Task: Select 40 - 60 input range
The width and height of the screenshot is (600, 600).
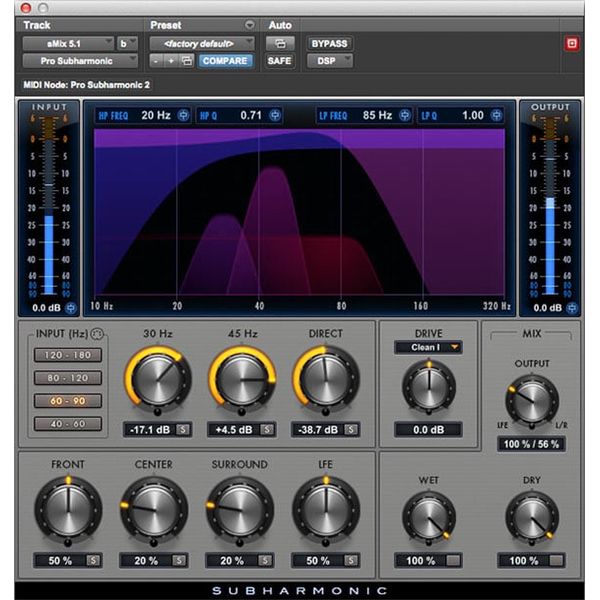Action: pyautogui.click(x=68, y=424)
